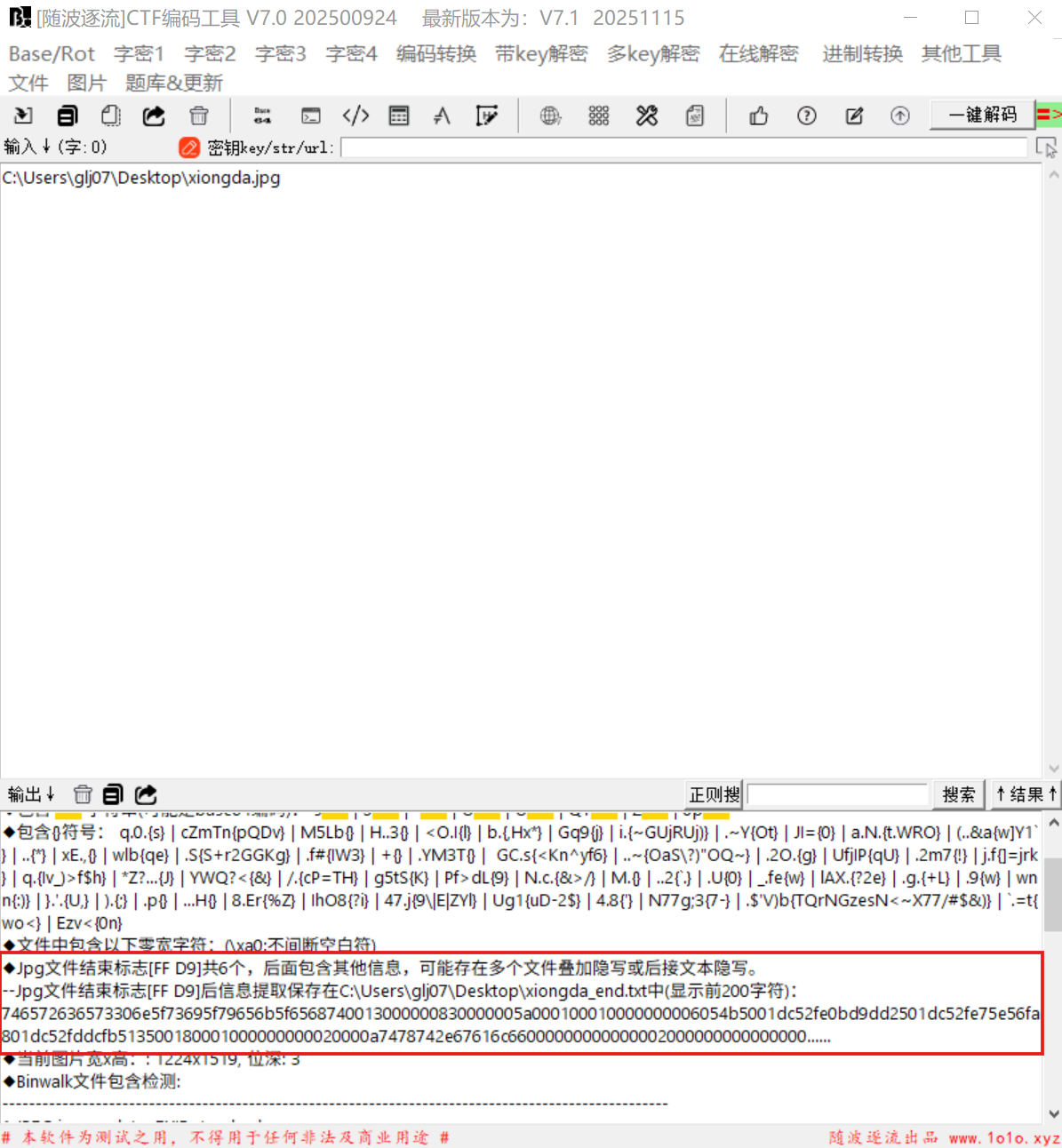1062x1148 pixels.
Task: Click the code brackets </> toolbar icon
Action: [355, 116]
